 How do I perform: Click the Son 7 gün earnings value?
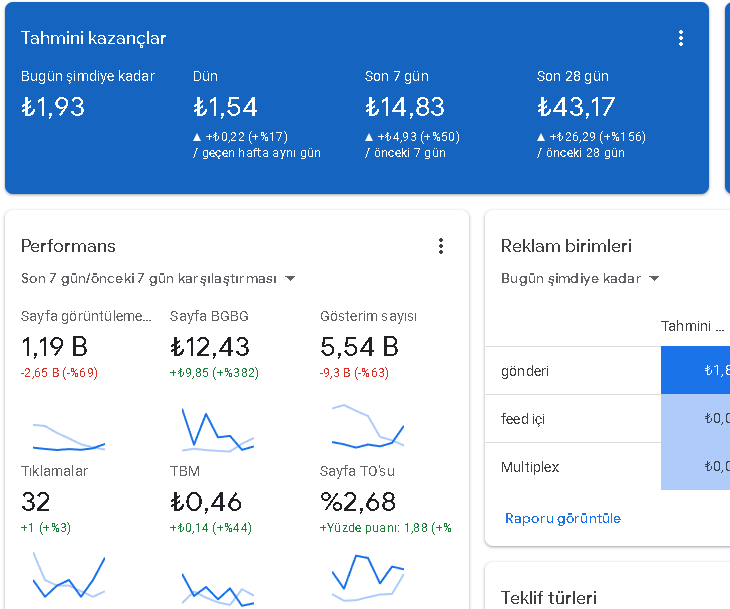(405, 107)
